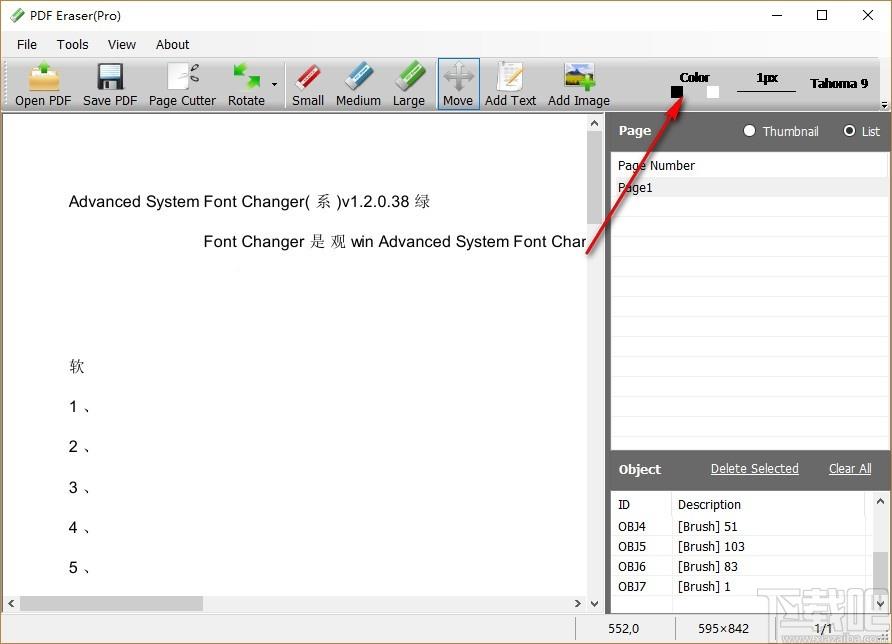Image resolution: width=892 pixels, height=644 pixels.
Task: Change the Tahoma 9 font setting
Action: point(839,84)
